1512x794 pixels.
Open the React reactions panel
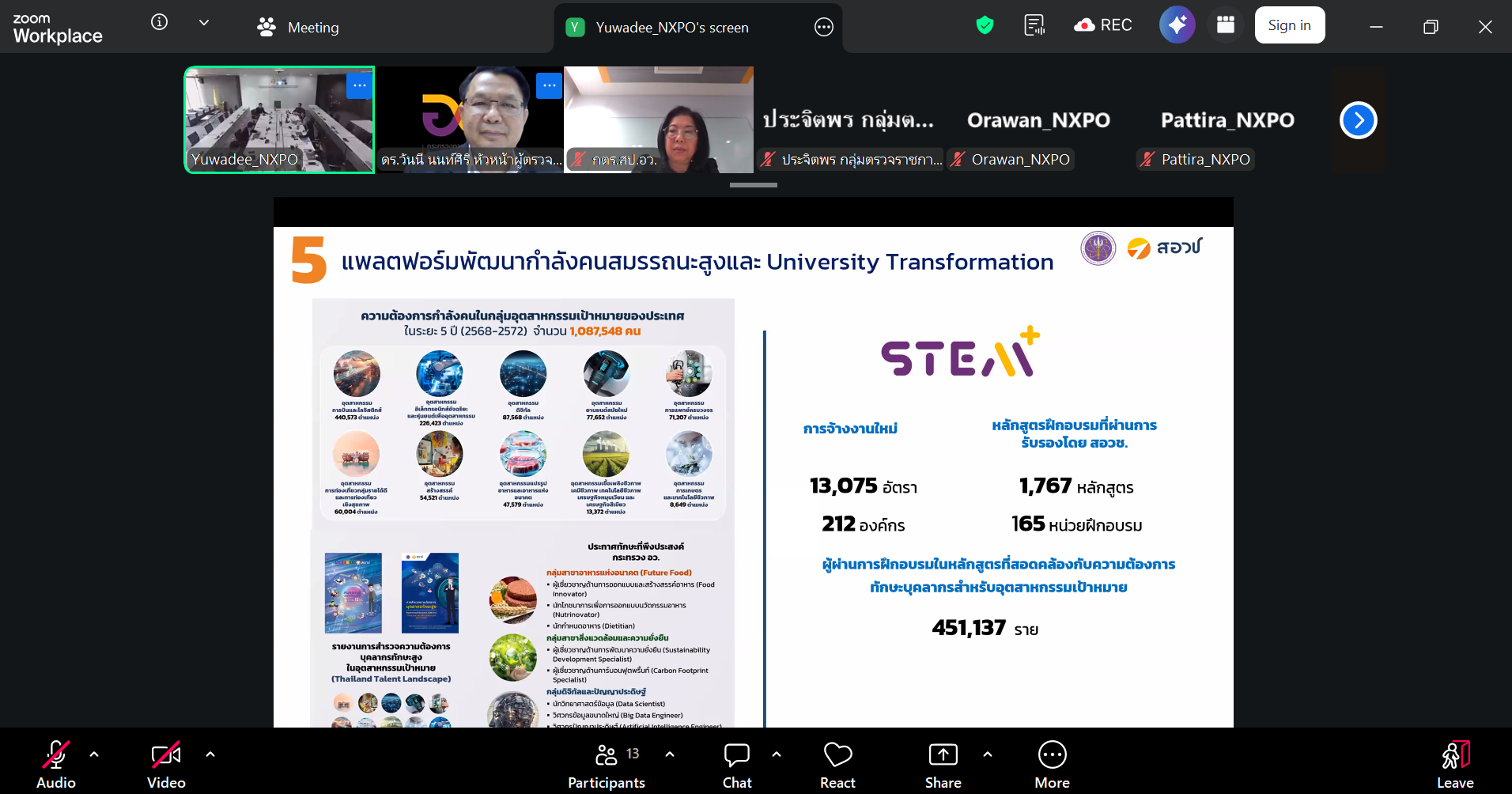tap(837, 762)
